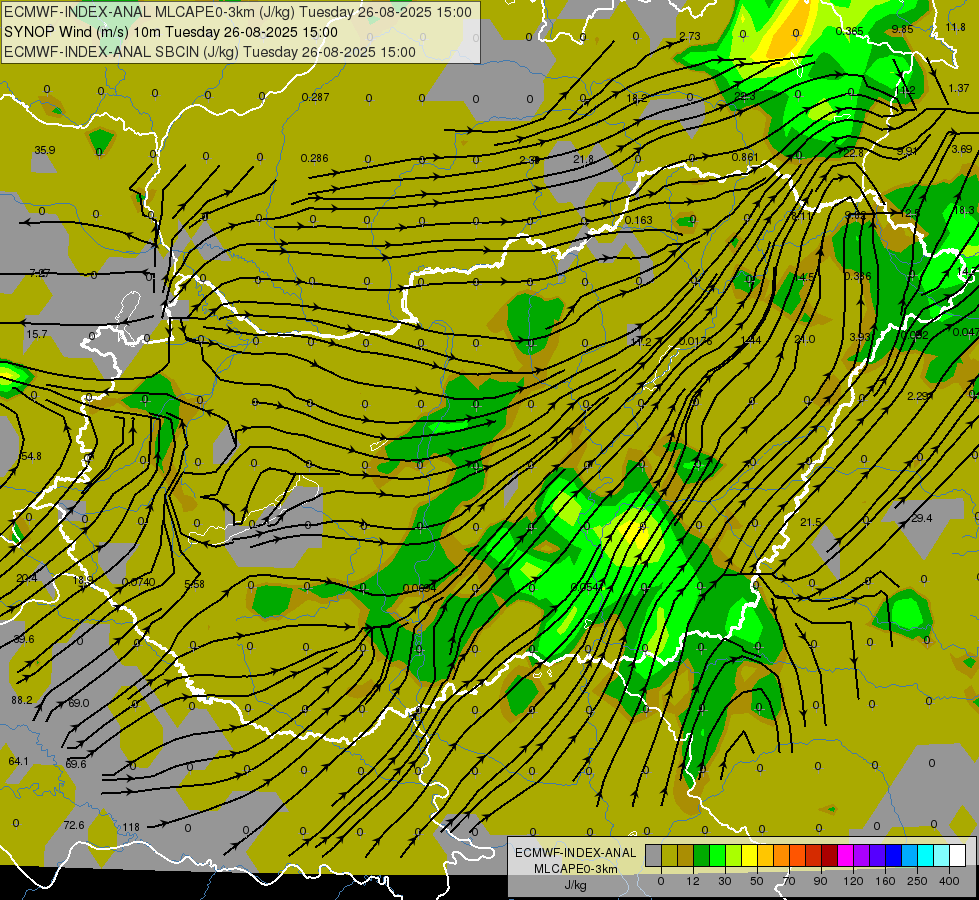This screenshot has width=979, height=900.
Task: Click the '11.8' data value
Action: click(956, 27)
